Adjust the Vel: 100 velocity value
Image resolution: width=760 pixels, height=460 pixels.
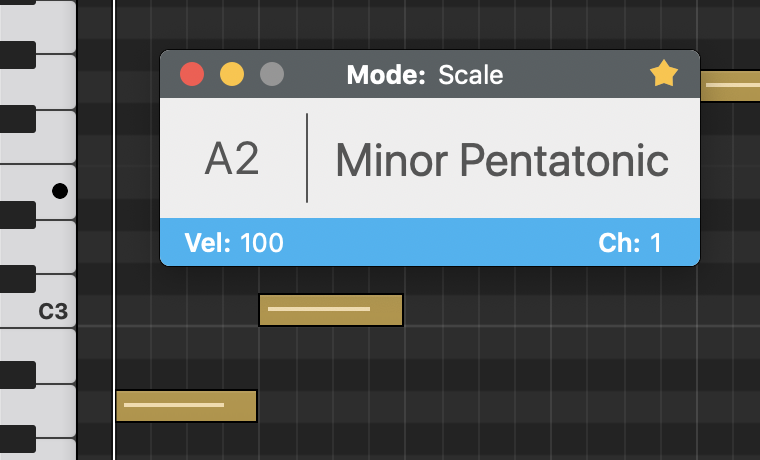(234, 242)
